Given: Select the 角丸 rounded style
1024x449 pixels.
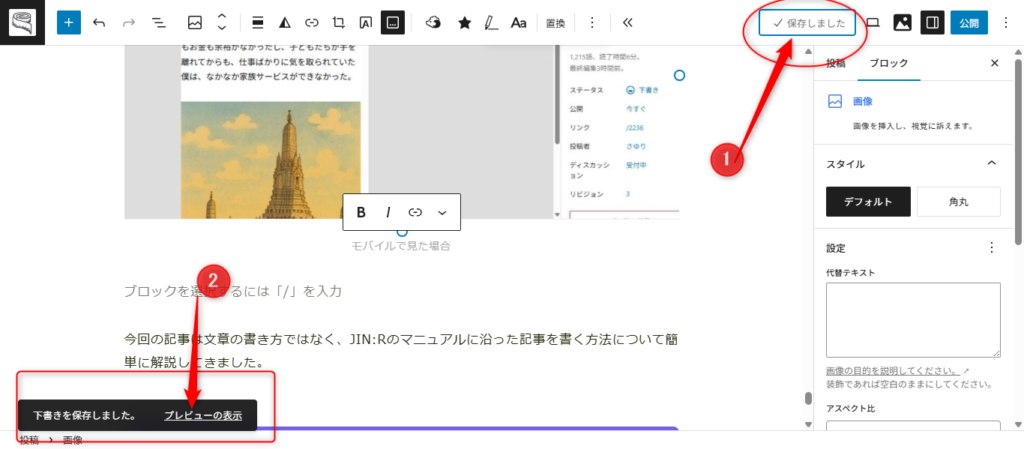Looking at the screenshot, I should click(959, 202).
